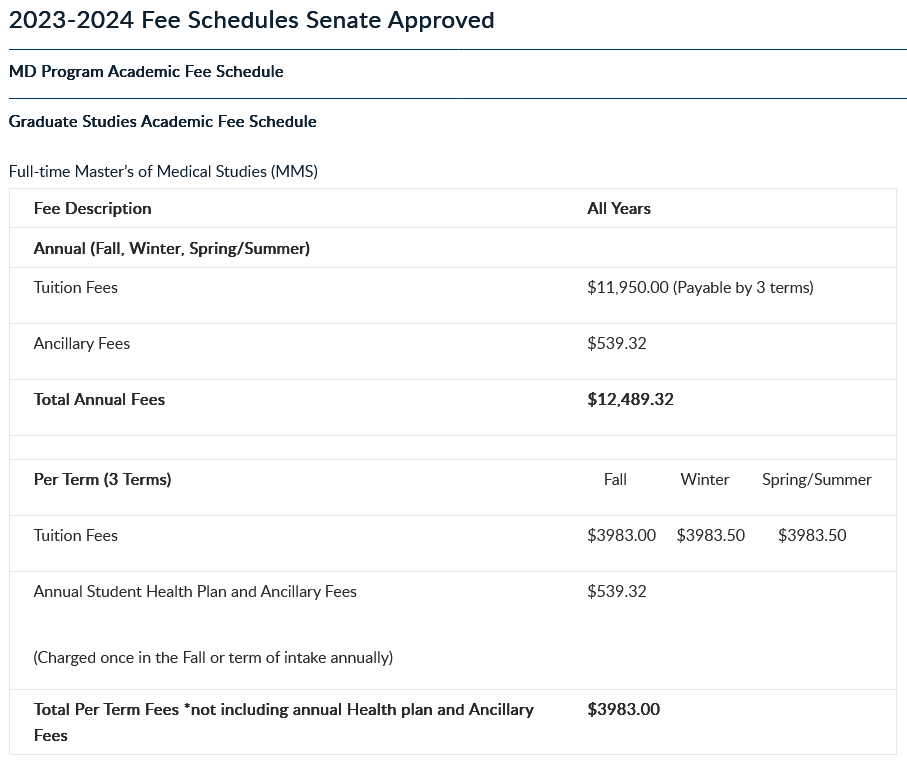Click the $12,489.32 total annual fees value
907x762 pixels.
tap(630, 400)
